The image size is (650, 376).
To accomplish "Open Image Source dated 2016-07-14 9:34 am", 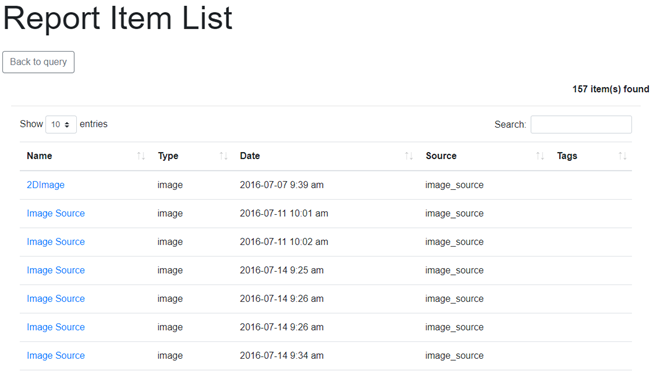I will point(56,356).
